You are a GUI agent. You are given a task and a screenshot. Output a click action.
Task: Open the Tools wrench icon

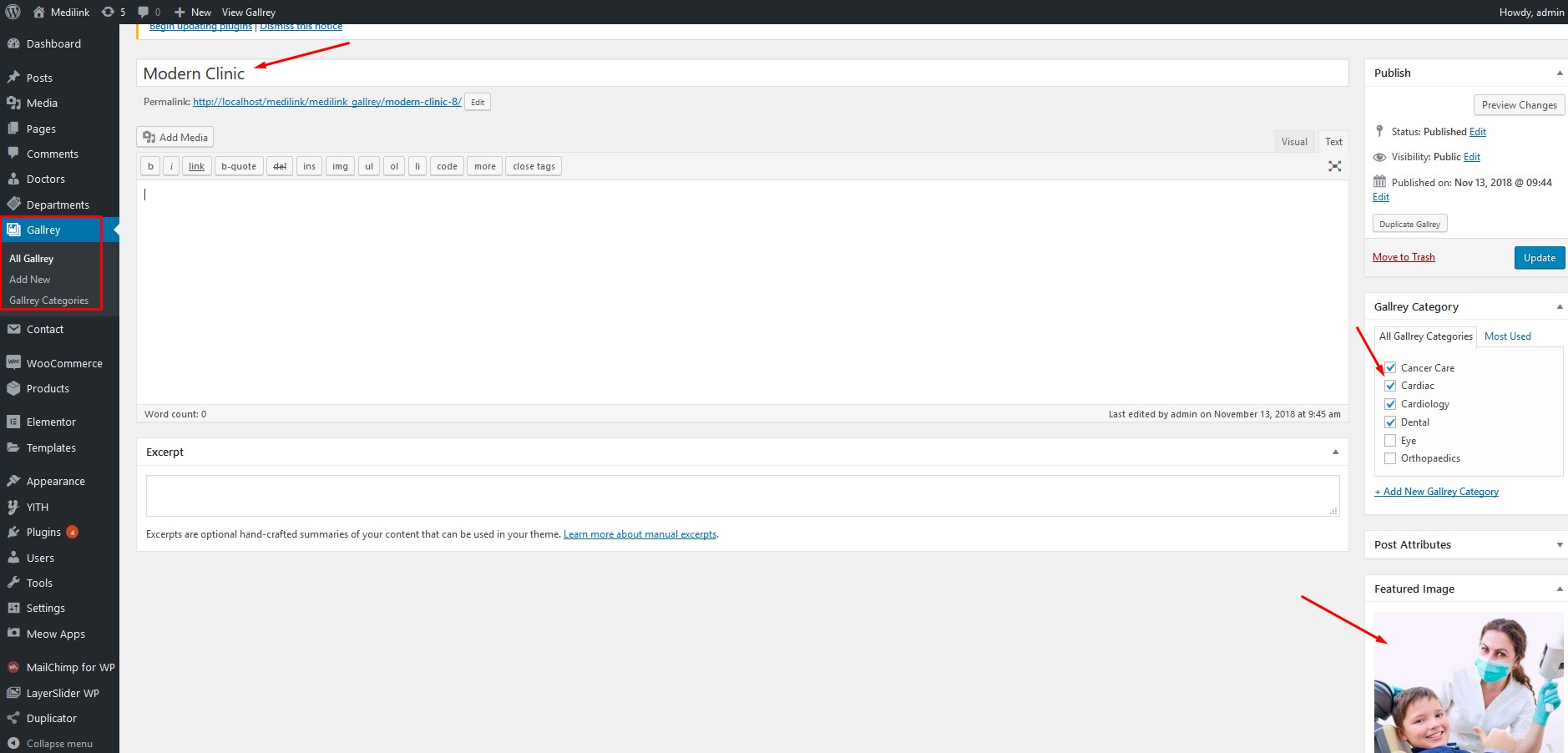[x=13, y=583]
